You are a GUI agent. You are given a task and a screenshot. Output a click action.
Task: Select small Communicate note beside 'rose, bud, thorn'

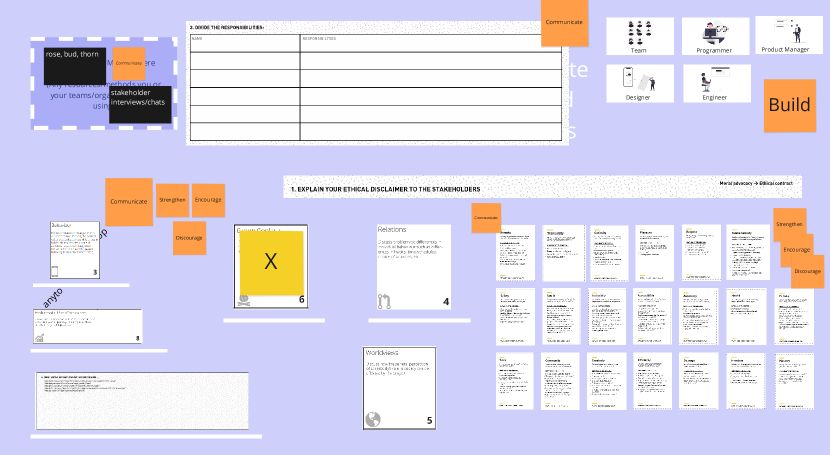(x=129, y=63)
